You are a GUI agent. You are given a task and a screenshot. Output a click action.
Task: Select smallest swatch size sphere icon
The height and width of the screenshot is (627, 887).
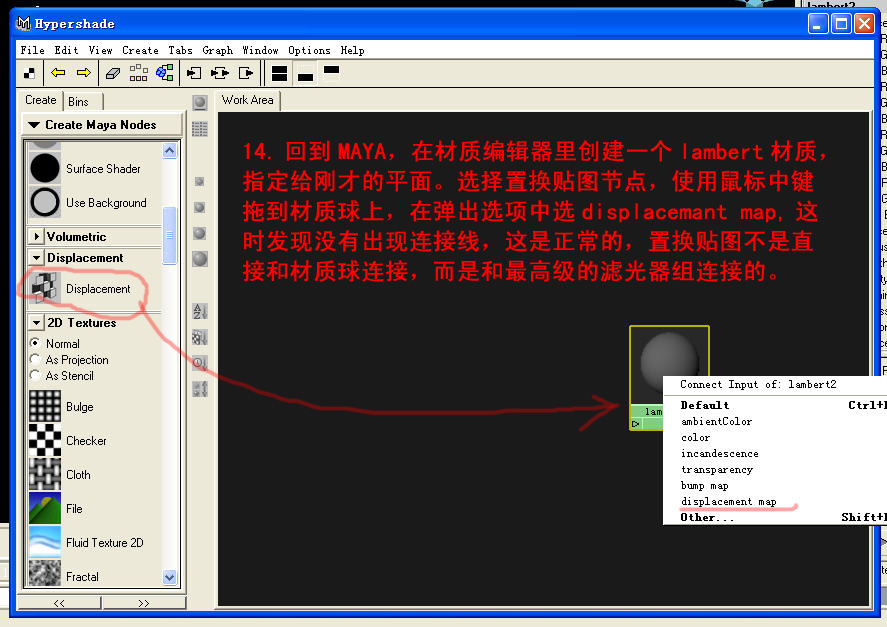[x=199, y=182]
